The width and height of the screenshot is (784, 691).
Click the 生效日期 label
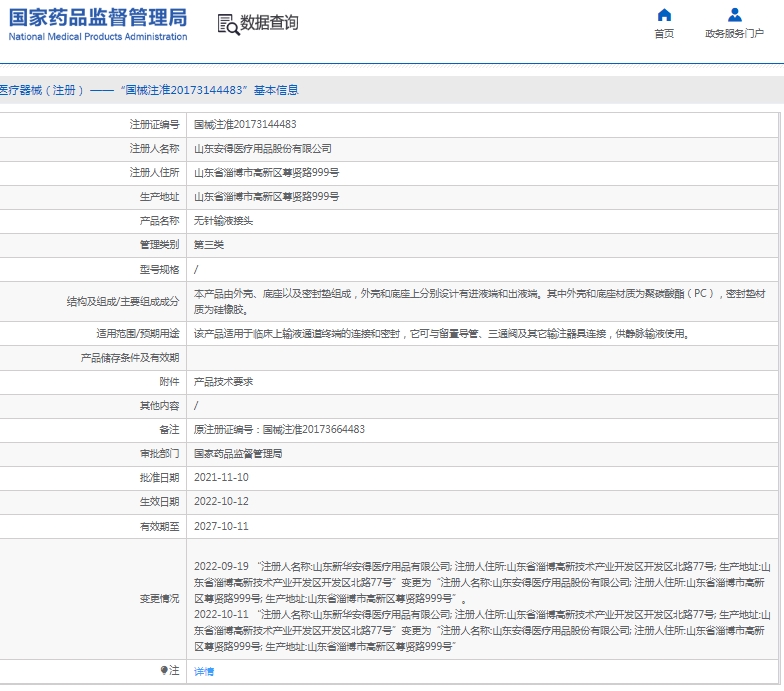[160, 502]
